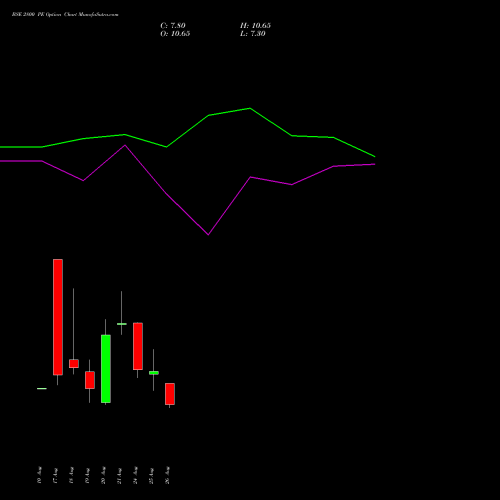The image size is (500, 500).
Task: Click the peak of the green indicator line
Action: (250, 108)
